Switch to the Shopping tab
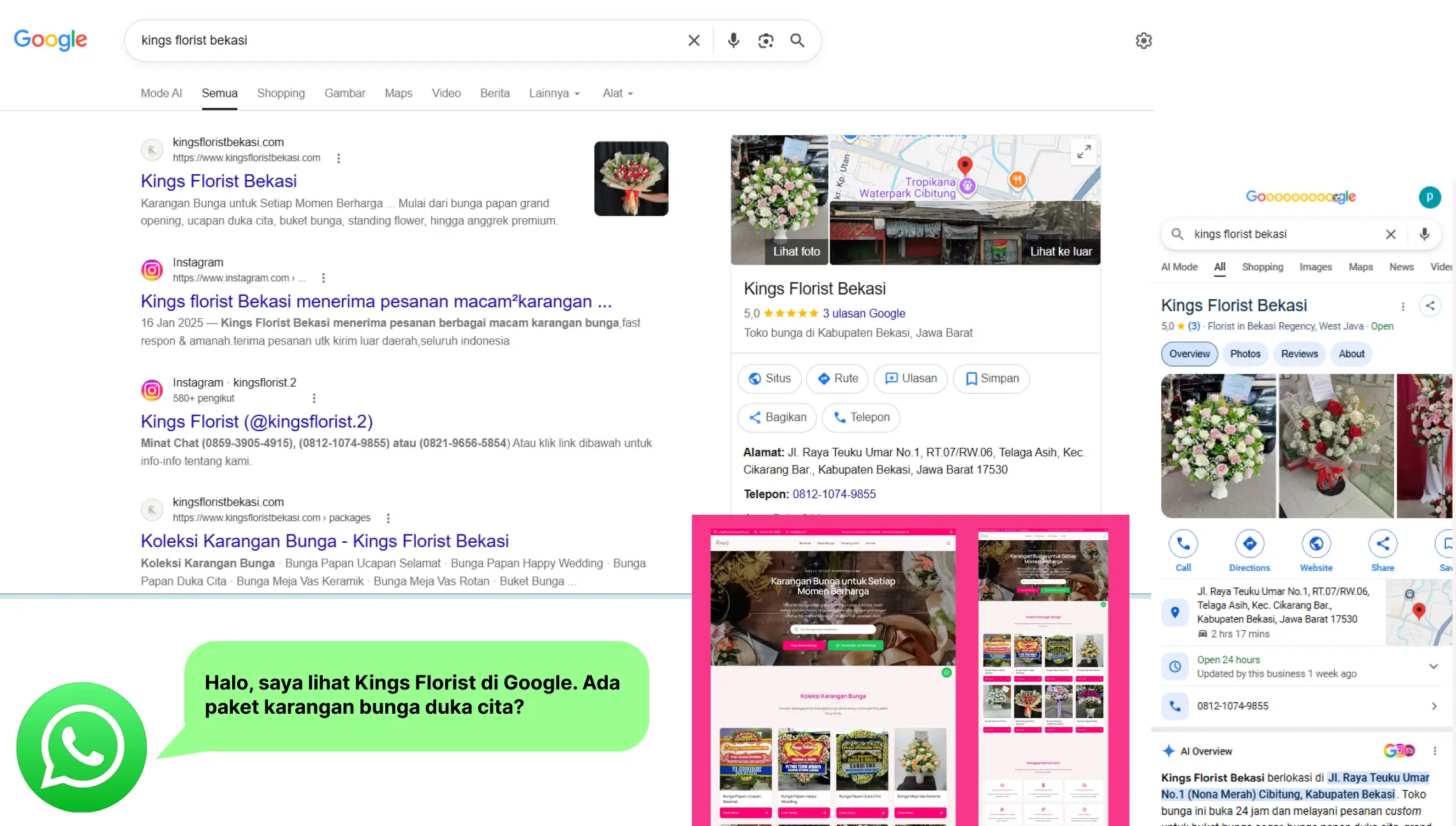Screen dimensions: 1456x826 [x=281, y=93]
